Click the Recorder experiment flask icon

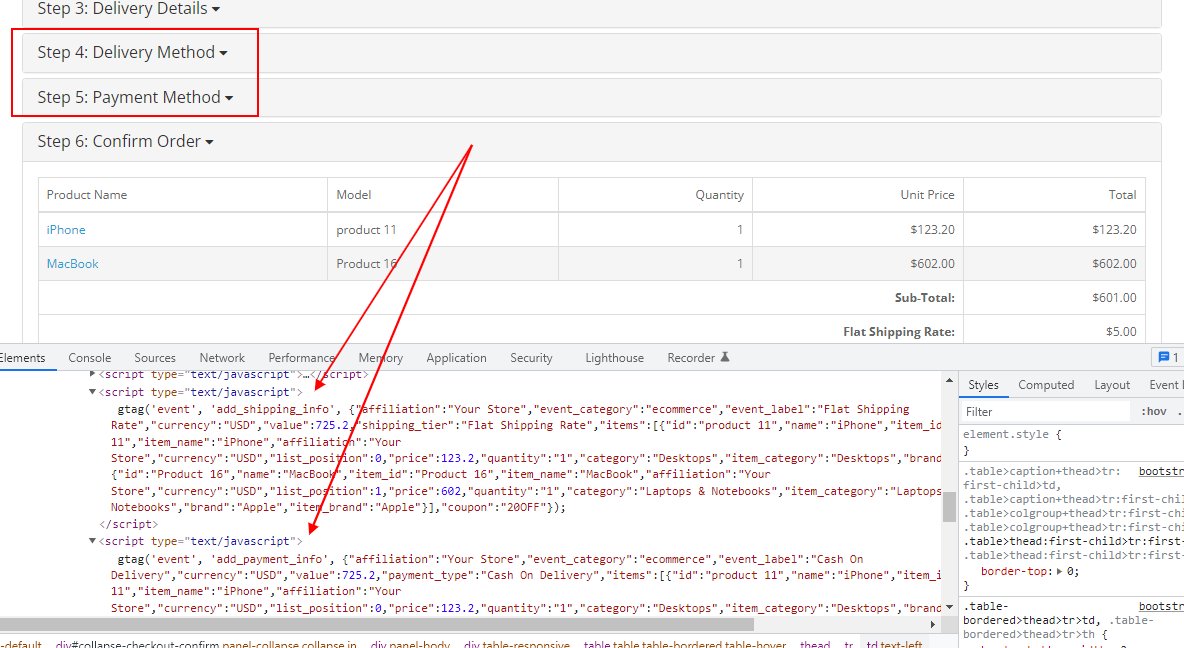(725, 357)
